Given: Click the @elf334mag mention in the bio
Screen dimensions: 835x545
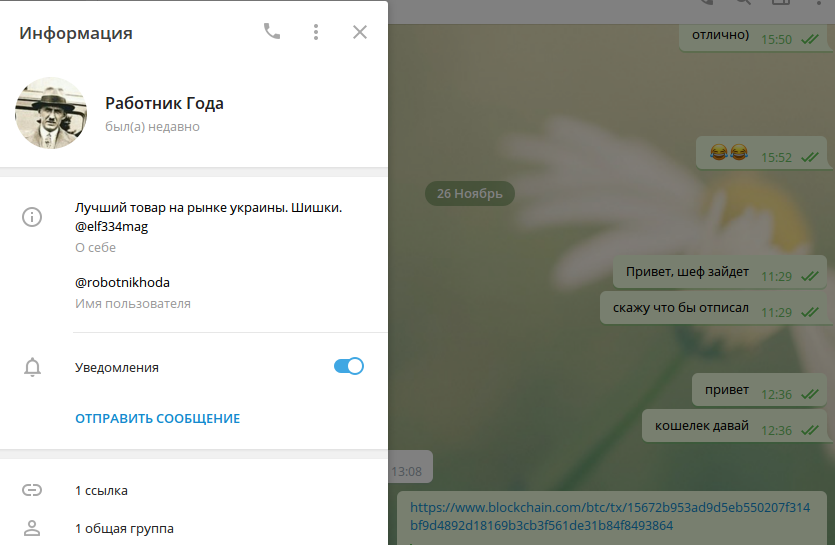Looking at the screenshot, I should pos(111,227).
